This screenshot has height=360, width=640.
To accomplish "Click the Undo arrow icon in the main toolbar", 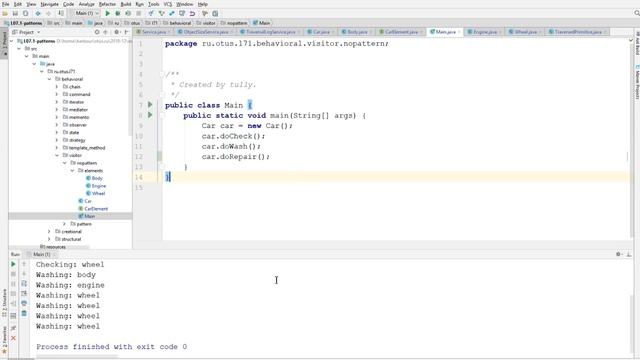I will click(x=192, y=13).
